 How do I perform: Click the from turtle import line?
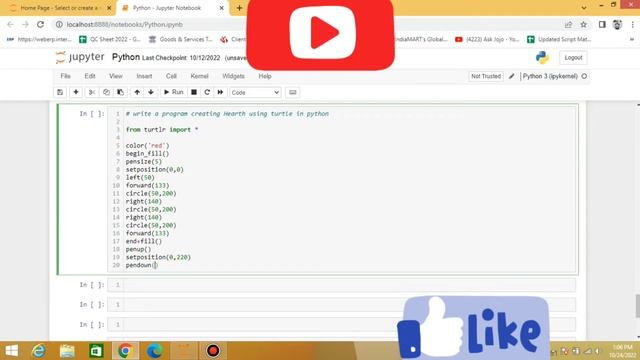(x=162, y=130)
